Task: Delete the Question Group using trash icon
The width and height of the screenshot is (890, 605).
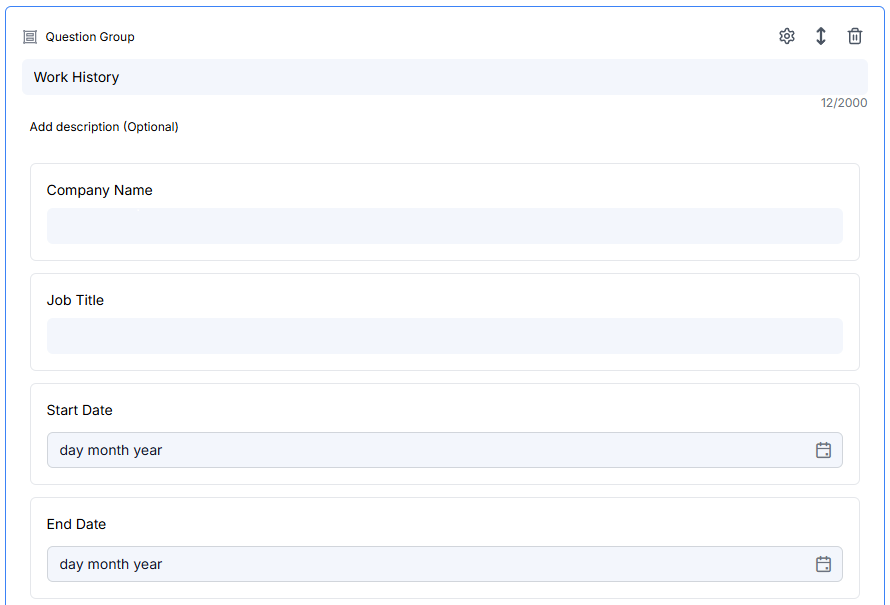Action: 855,35
